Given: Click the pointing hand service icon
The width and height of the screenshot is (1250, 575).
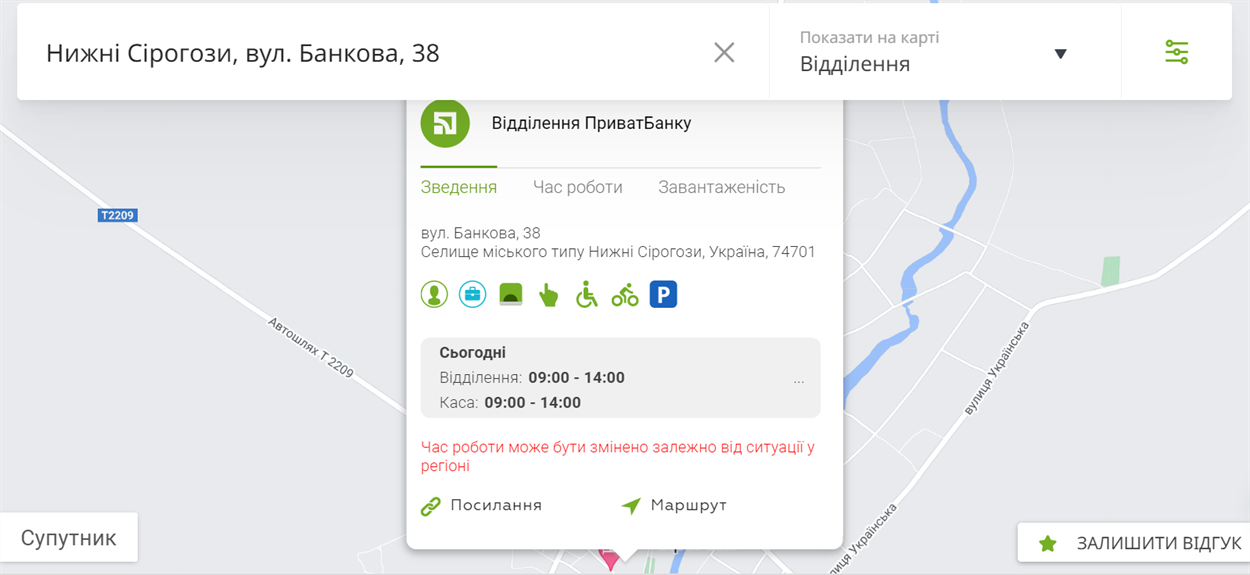Looking at the screenshot, I should click(548, 294).
